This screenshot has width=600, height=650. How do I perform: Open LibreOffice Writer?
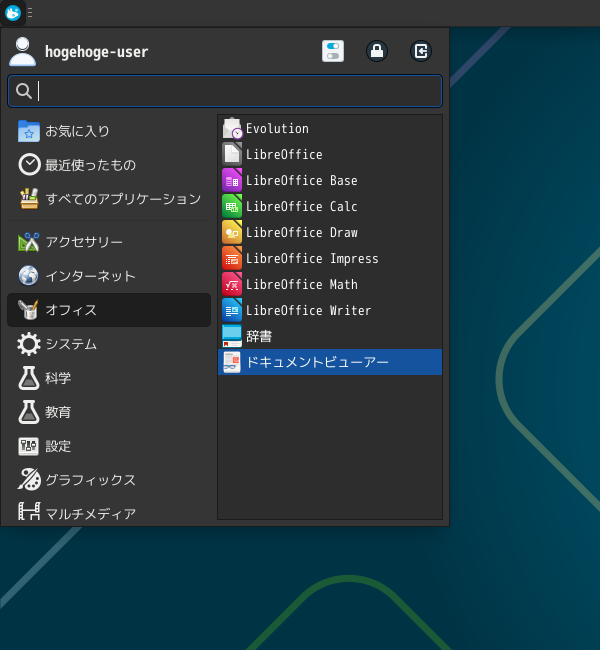[308, 311]
